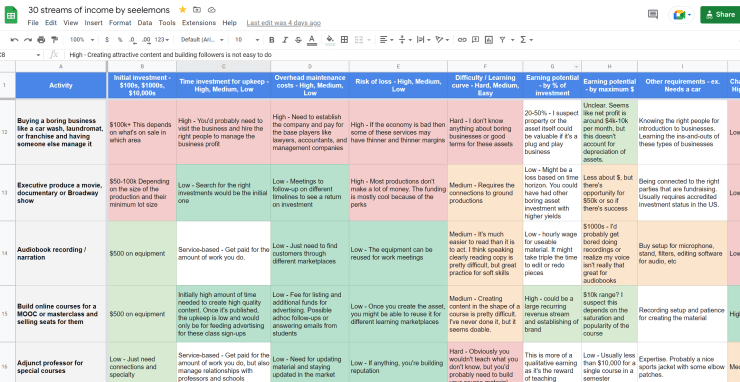Check cloud save status icon
740x382 pixels.
tap(211, 10)
